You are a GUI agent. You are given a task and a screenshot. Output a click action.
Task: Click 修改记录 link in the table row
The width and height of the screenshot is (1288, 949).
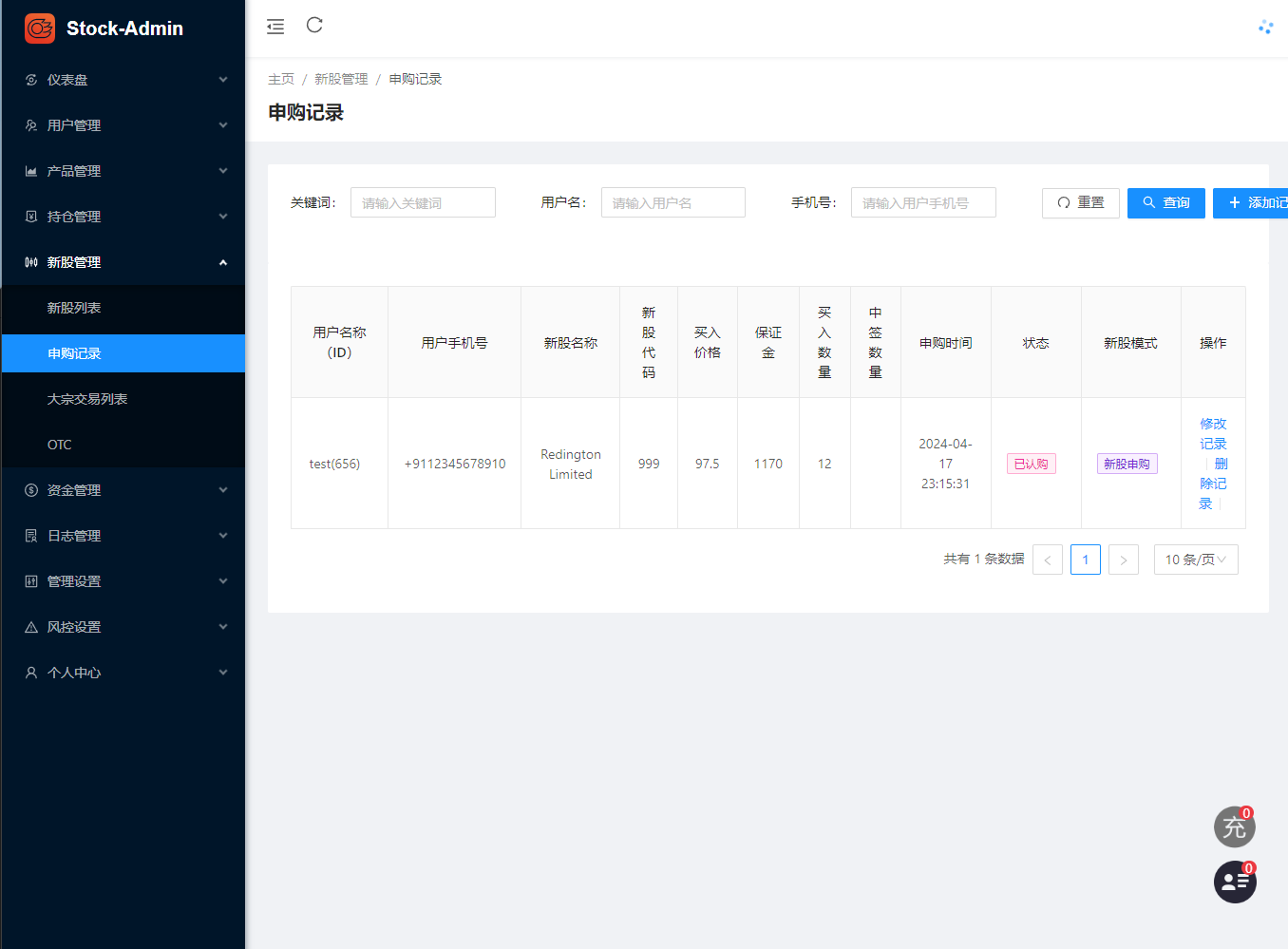click(1213, 433)
